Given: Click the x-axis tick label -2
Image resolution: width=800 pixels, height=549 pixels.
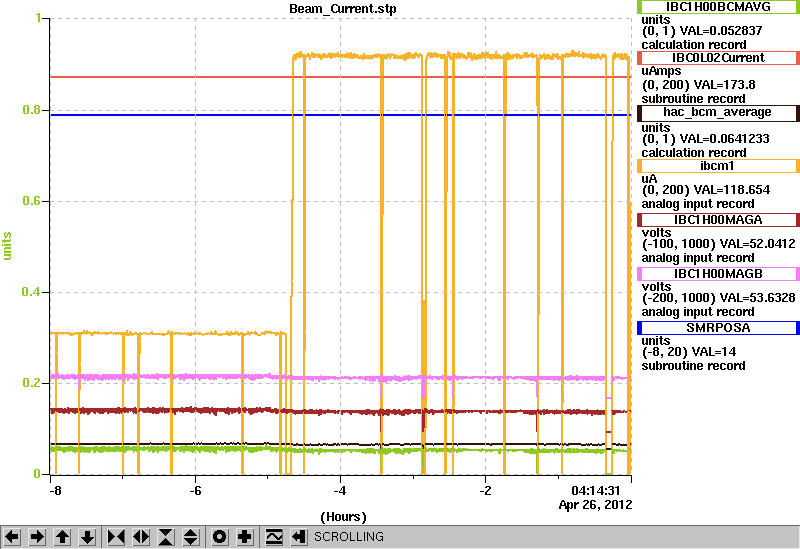Looking at the screenshot, I should click(x=485, y=491).
